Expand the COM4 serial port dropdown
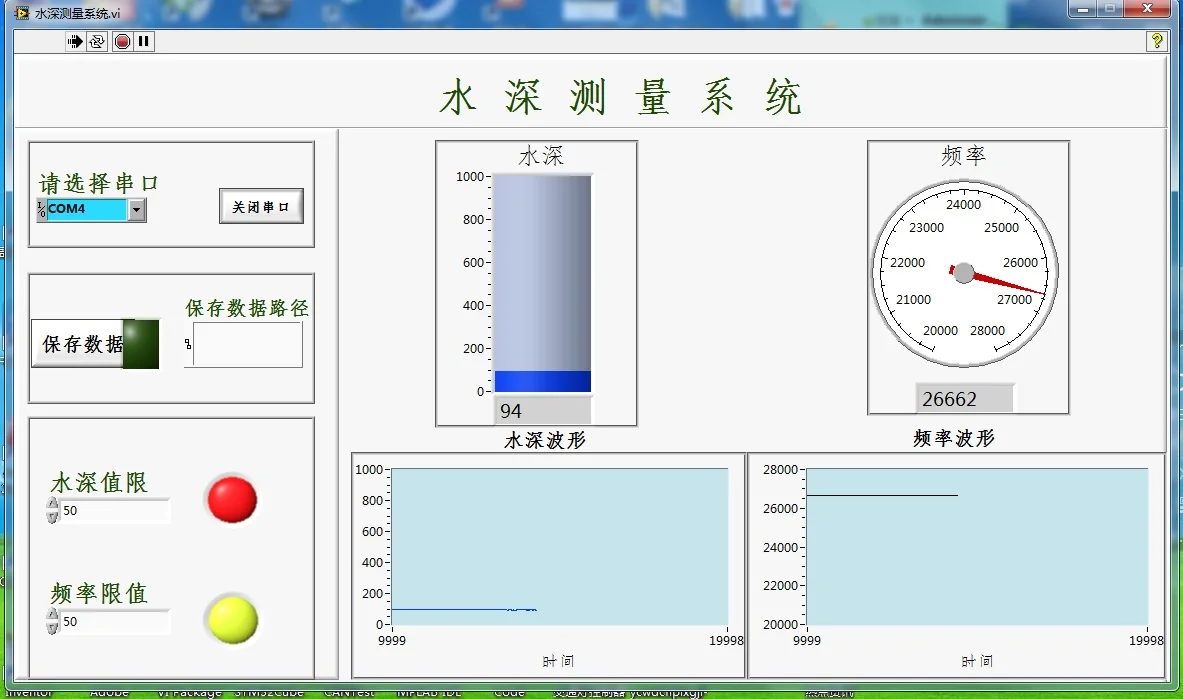Screen dimensions: 1183x699 137,210
